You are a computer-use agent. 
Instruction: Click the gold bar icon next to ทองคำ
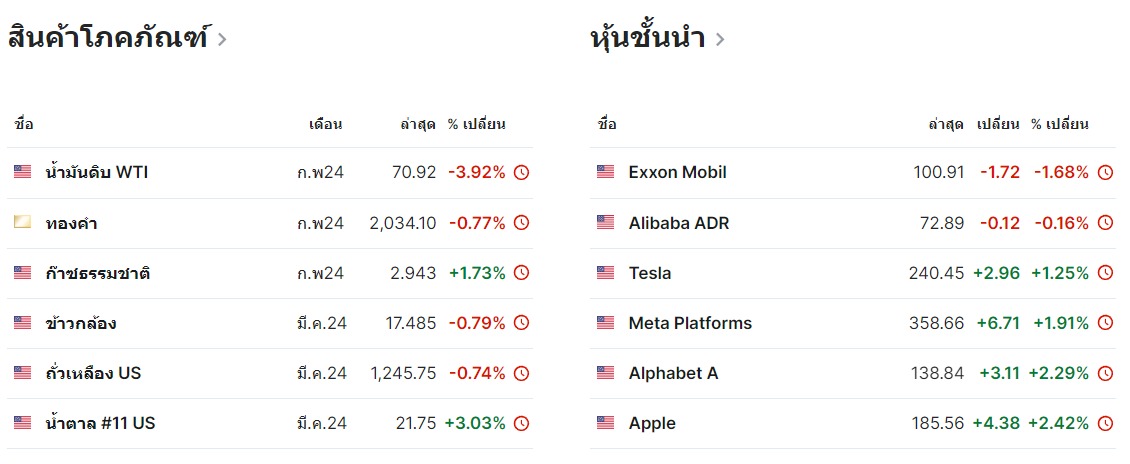click(x=22, y=223)
